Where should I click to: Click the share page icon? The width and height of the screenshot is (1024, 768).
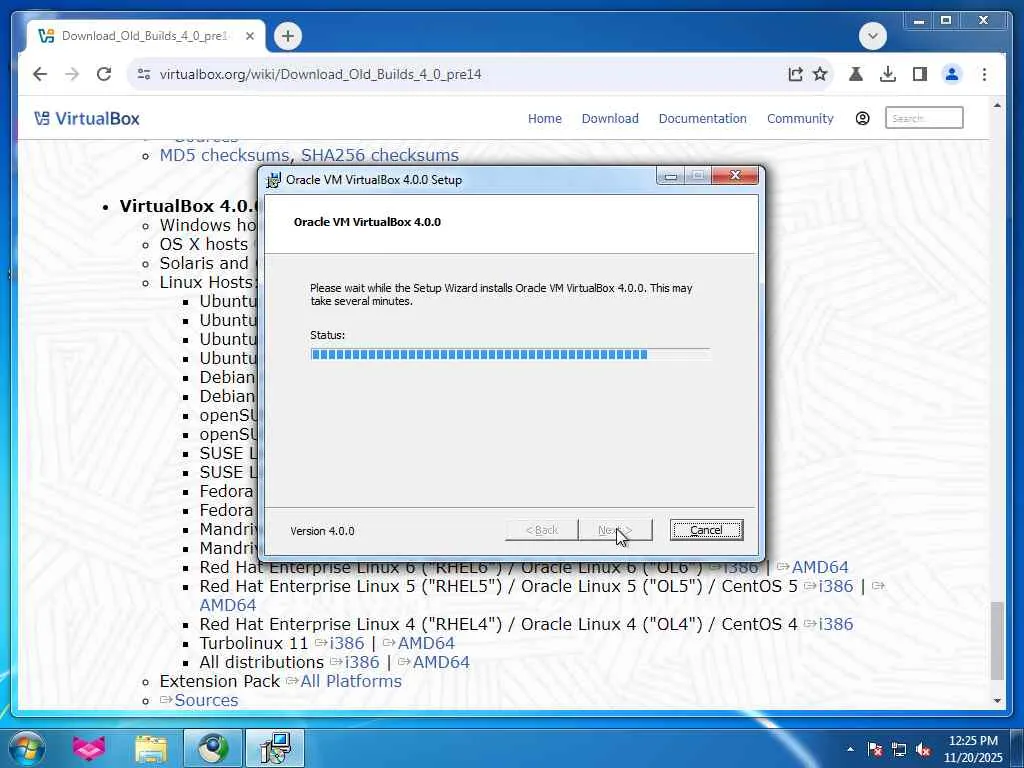point(795,74)
